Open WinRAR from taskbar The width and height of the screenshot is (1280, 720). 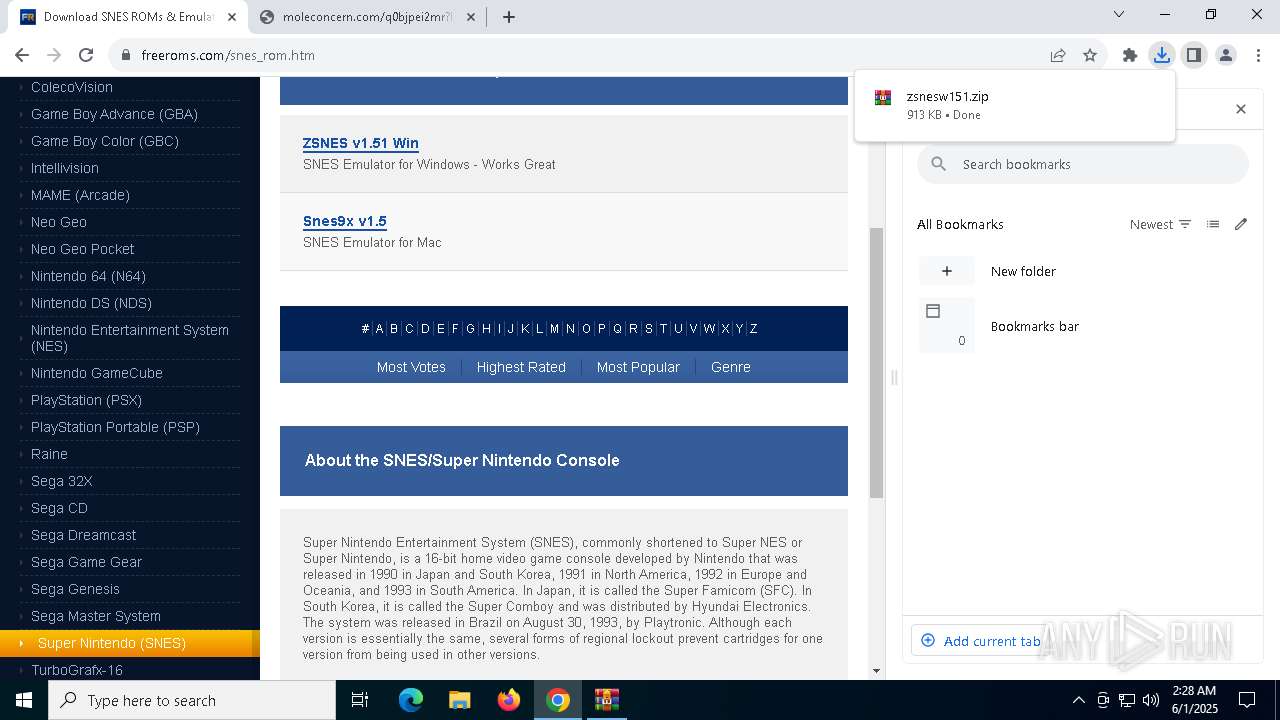point(607,700)
